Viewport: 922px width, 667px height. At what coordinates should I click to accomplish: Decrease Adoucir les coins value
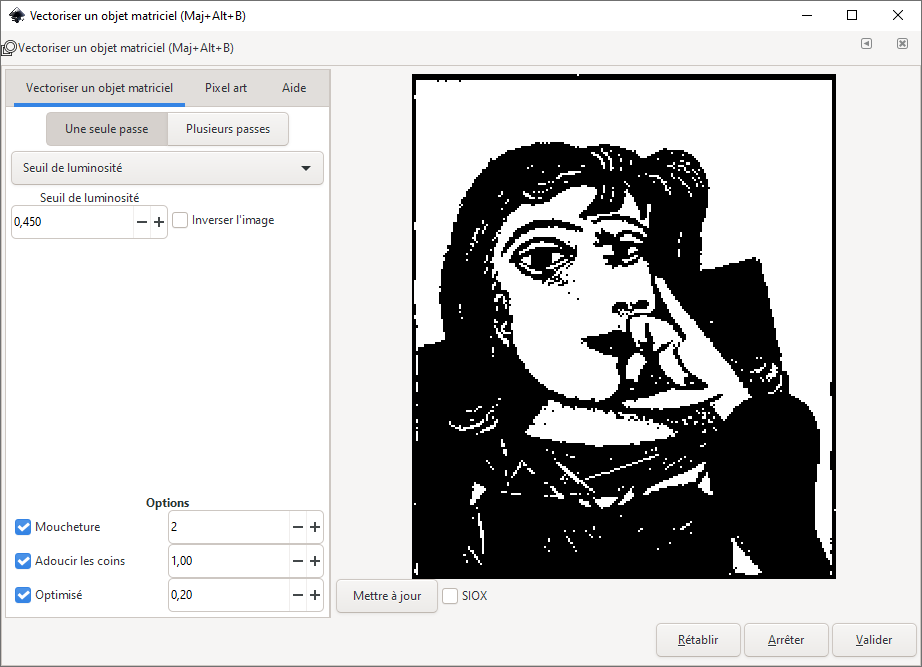click(298, 561)
